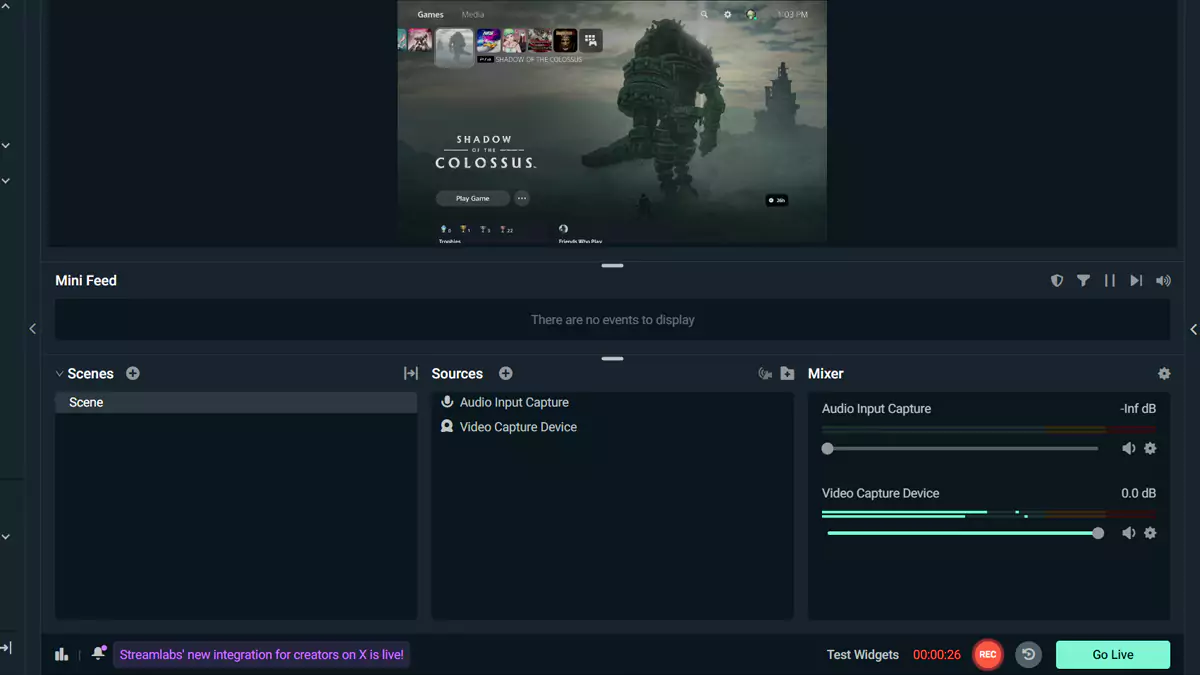This screenshot has height=675, width=1200.
Task: Expand second chevron in left sidebar
Action: [x=5, y=181]
